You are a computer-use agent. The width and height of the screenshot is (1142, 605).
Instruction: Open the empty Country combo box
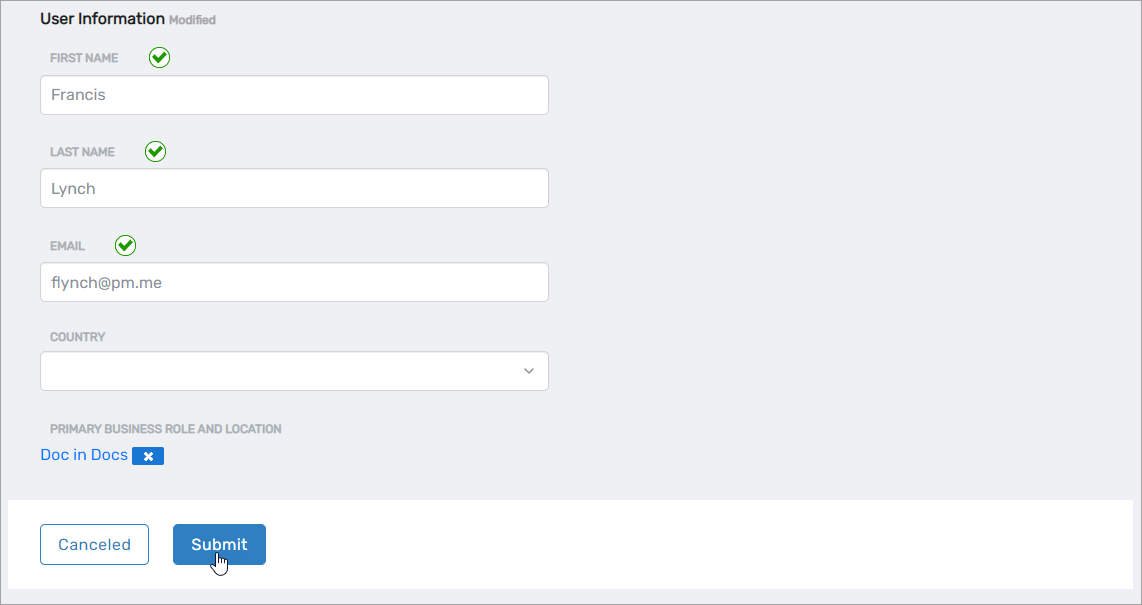point(280,371)
